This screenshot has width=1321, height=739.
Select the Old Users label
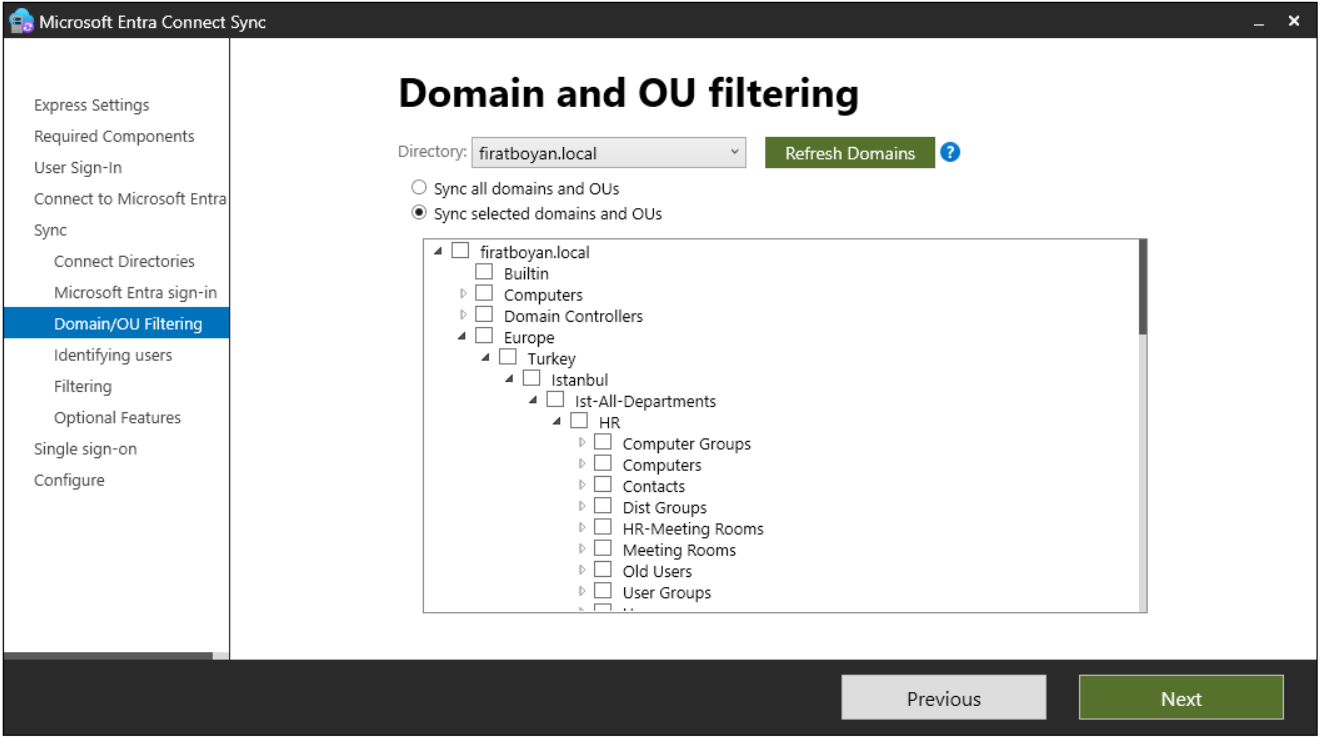tap(657, 571)
